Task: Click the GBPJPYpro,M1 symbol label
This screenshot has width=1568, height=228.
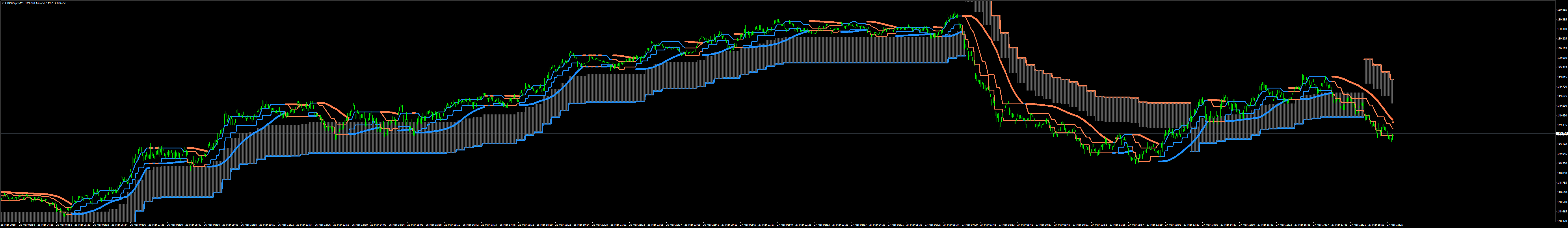Action: [x=15, y=3]
